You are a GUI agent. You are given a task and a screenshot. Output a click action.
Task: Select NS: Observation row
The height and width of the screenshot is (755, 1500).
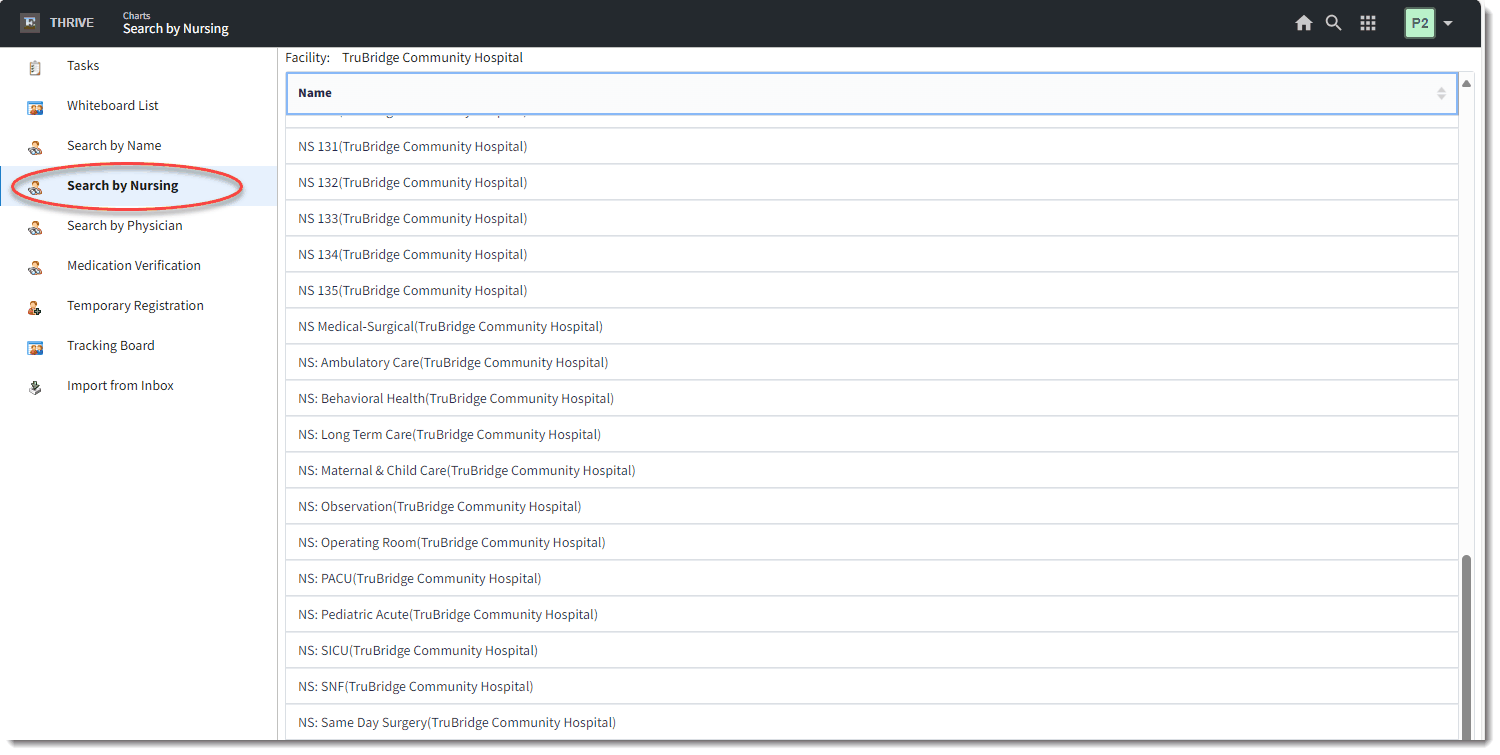[872, 506]
